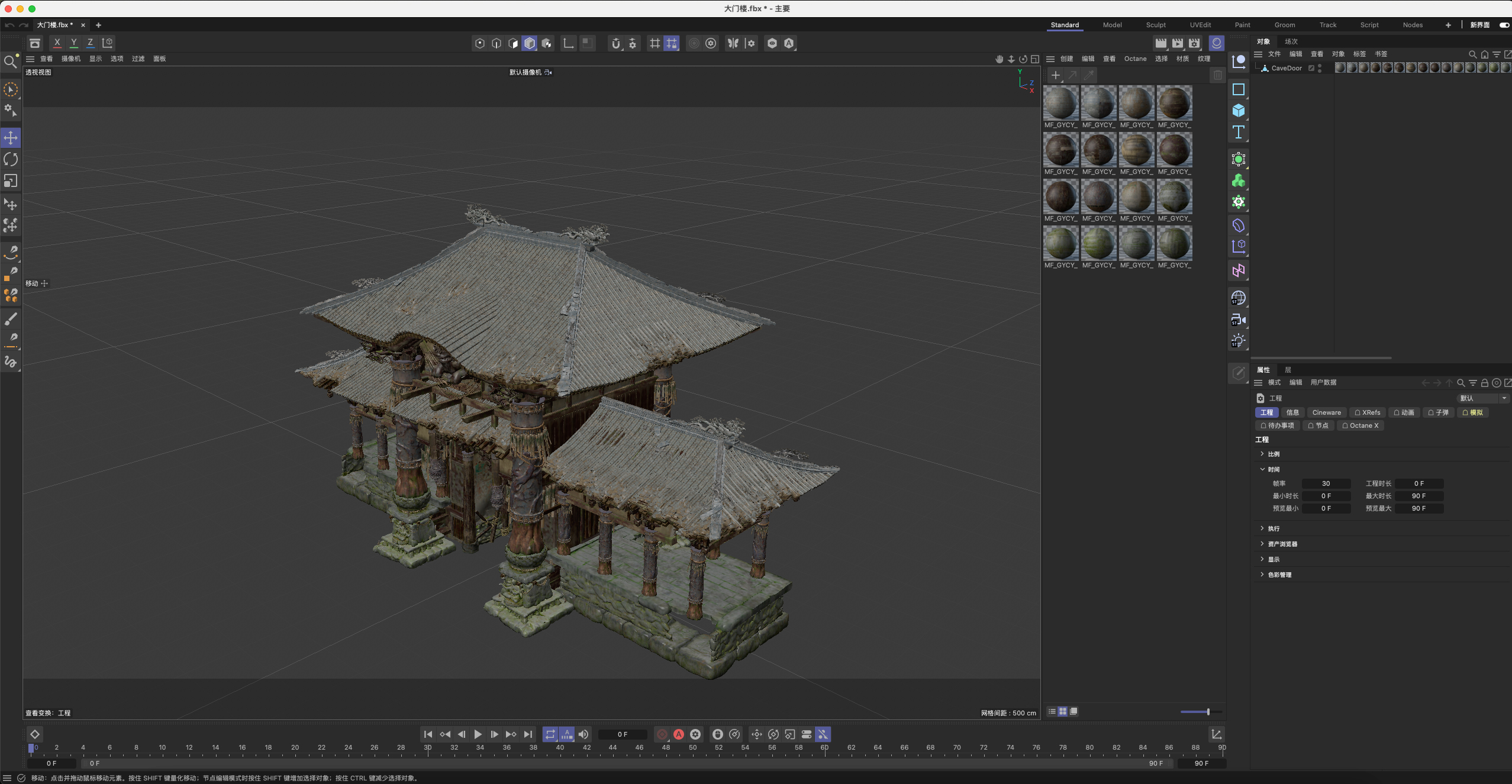This screenshot has width=1512, height=784.
Task: Click the Edges mode icon in top toolbar
Action: tap(497, 43)
